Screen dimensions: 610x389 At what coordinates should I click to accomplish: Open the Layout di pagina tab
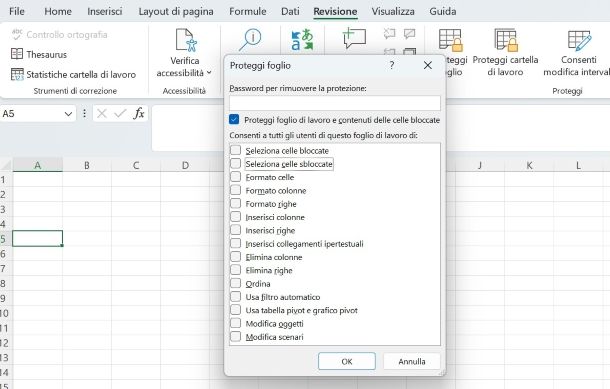tap(176, 11)
